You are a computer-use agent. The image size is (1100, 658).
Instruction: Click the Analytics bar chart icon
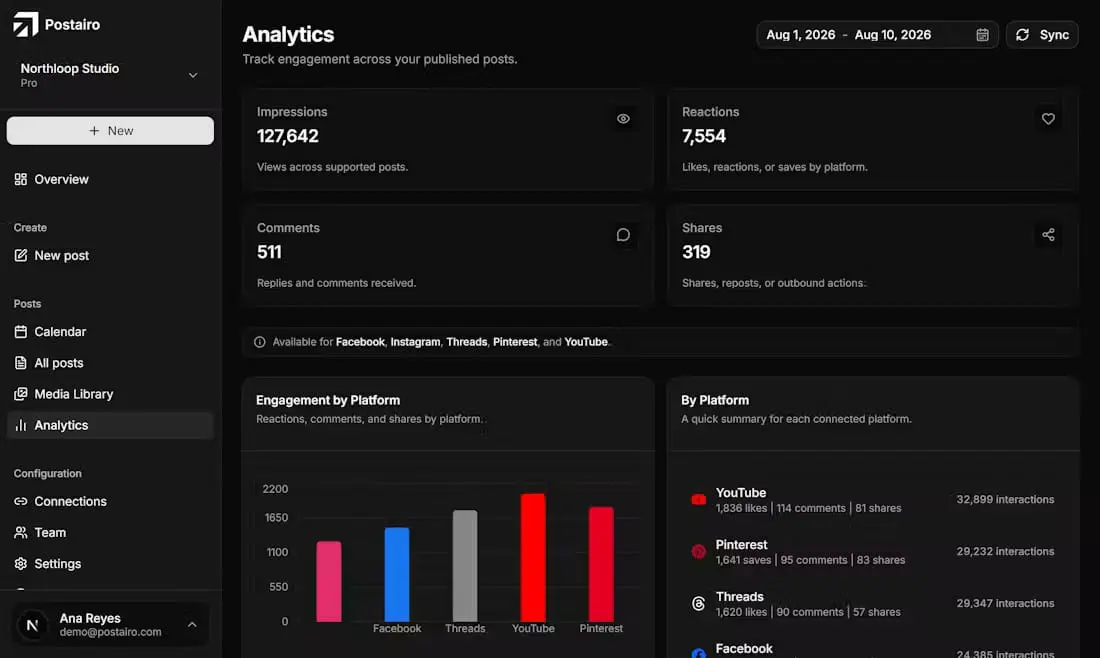tap(20, 425)
